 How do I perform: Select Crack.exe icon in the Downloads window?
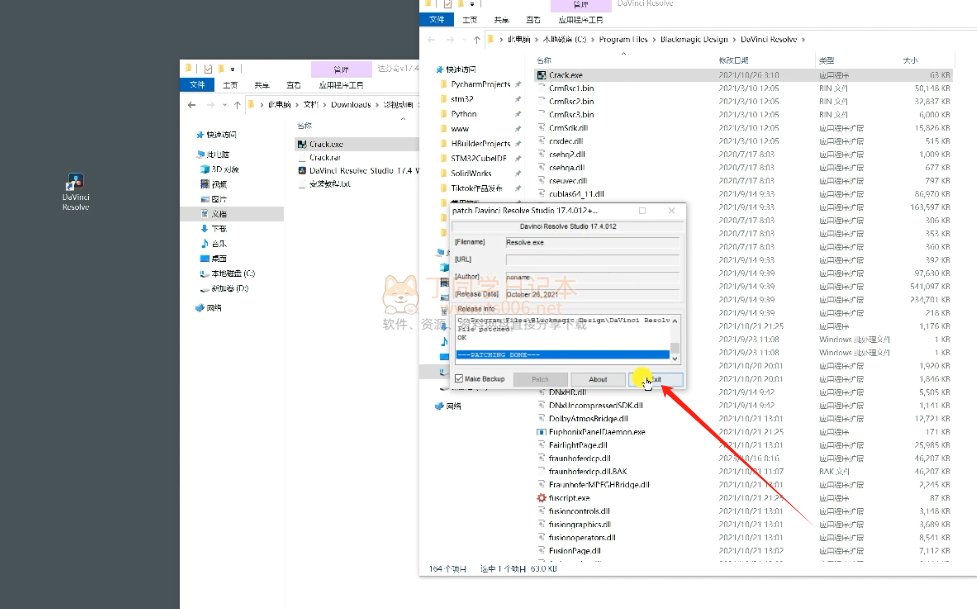click(x=302, y=144)
